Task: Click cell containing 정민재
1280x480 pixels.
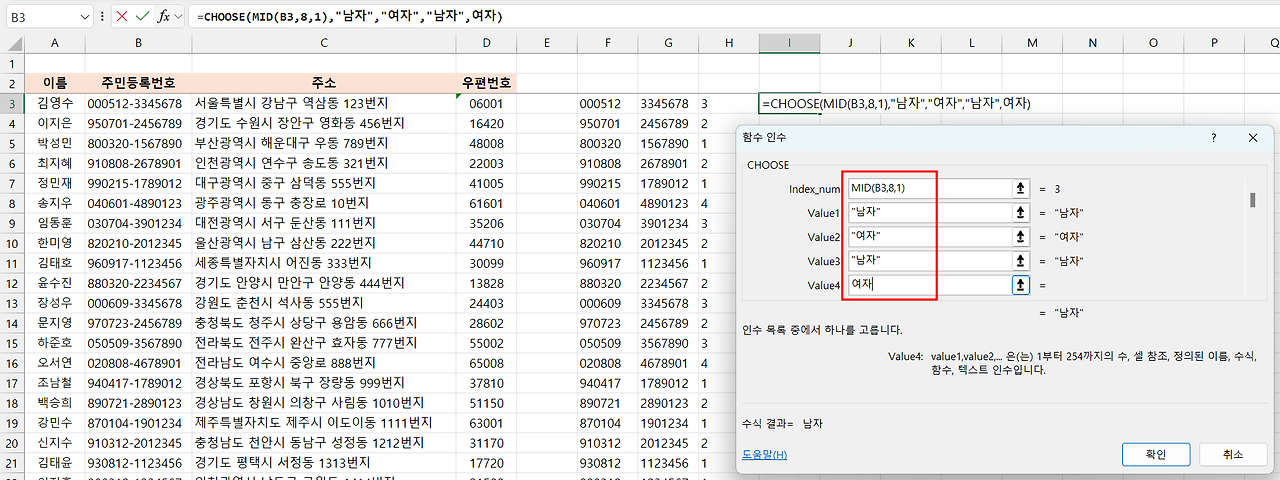Action: pos(53,184)
